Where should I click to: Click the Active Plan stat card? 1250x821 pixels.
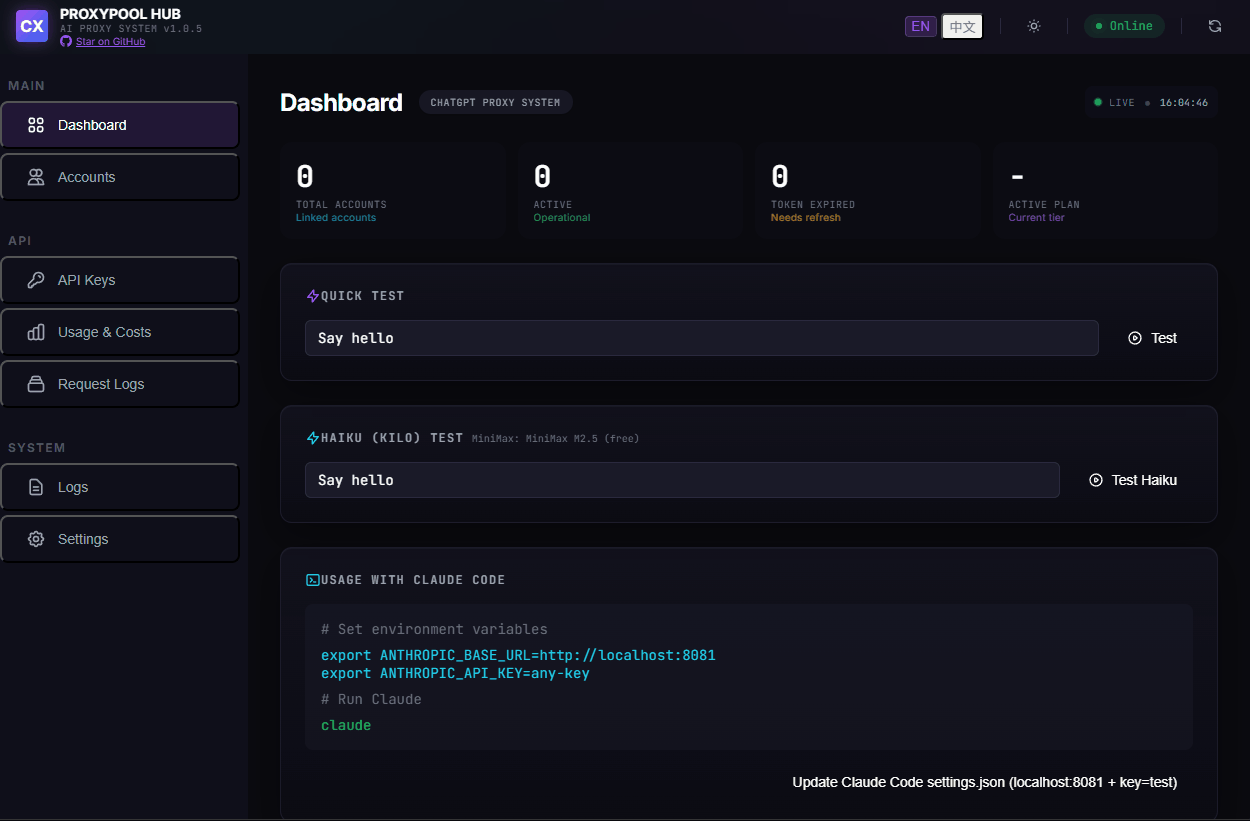[1105, 190]
